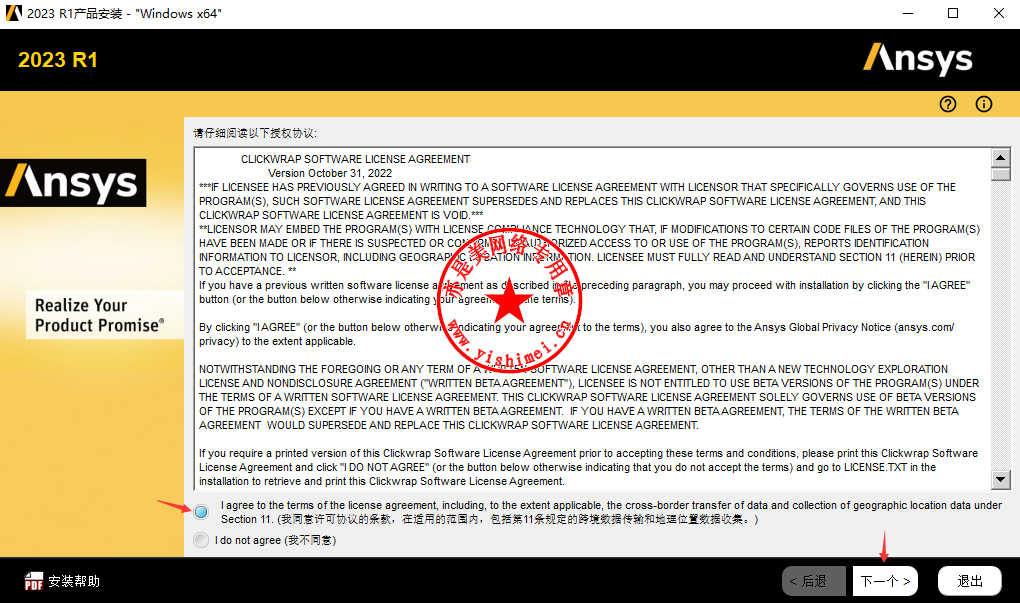Click the 'Version October 31, 2022' line
The image size is (1020, 603).
[x=330, y=173]
